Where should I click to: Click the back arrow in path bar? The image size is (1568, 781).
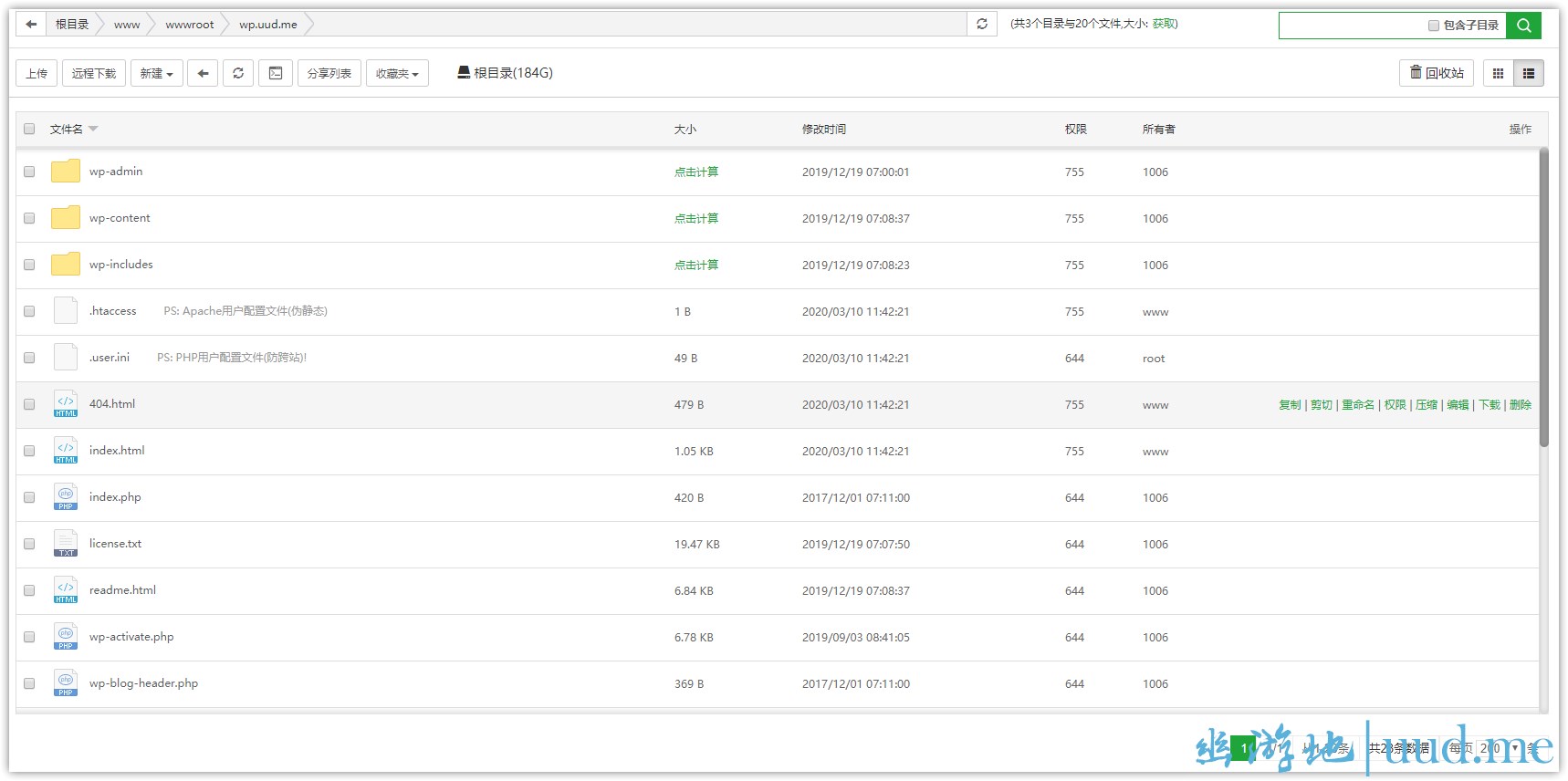[x=31, y=25]
